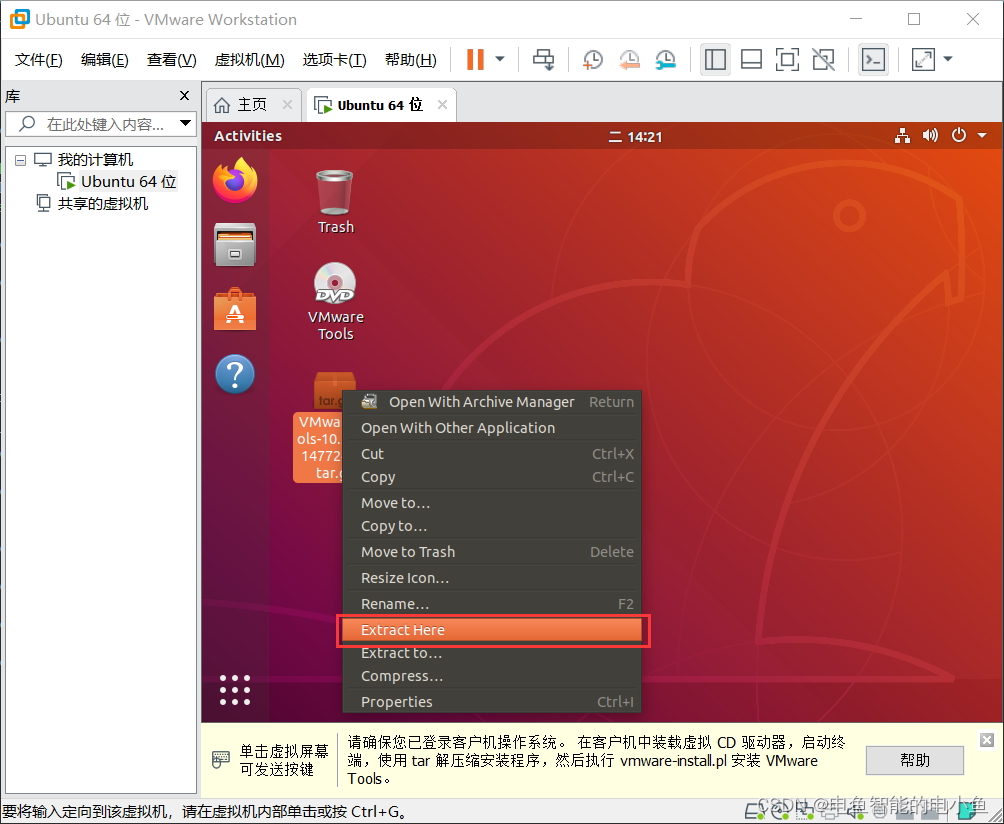
Task: Open the stretch mode dropdown arrow
Action: pos(948,60)
